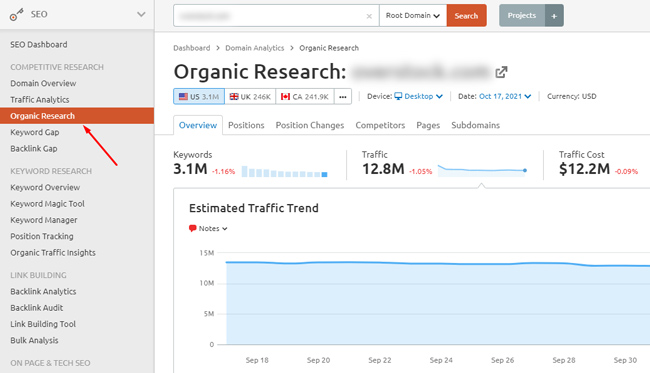Open Link Building Tool in sidebar
650x373 pixels.
(x=43, y=324)
